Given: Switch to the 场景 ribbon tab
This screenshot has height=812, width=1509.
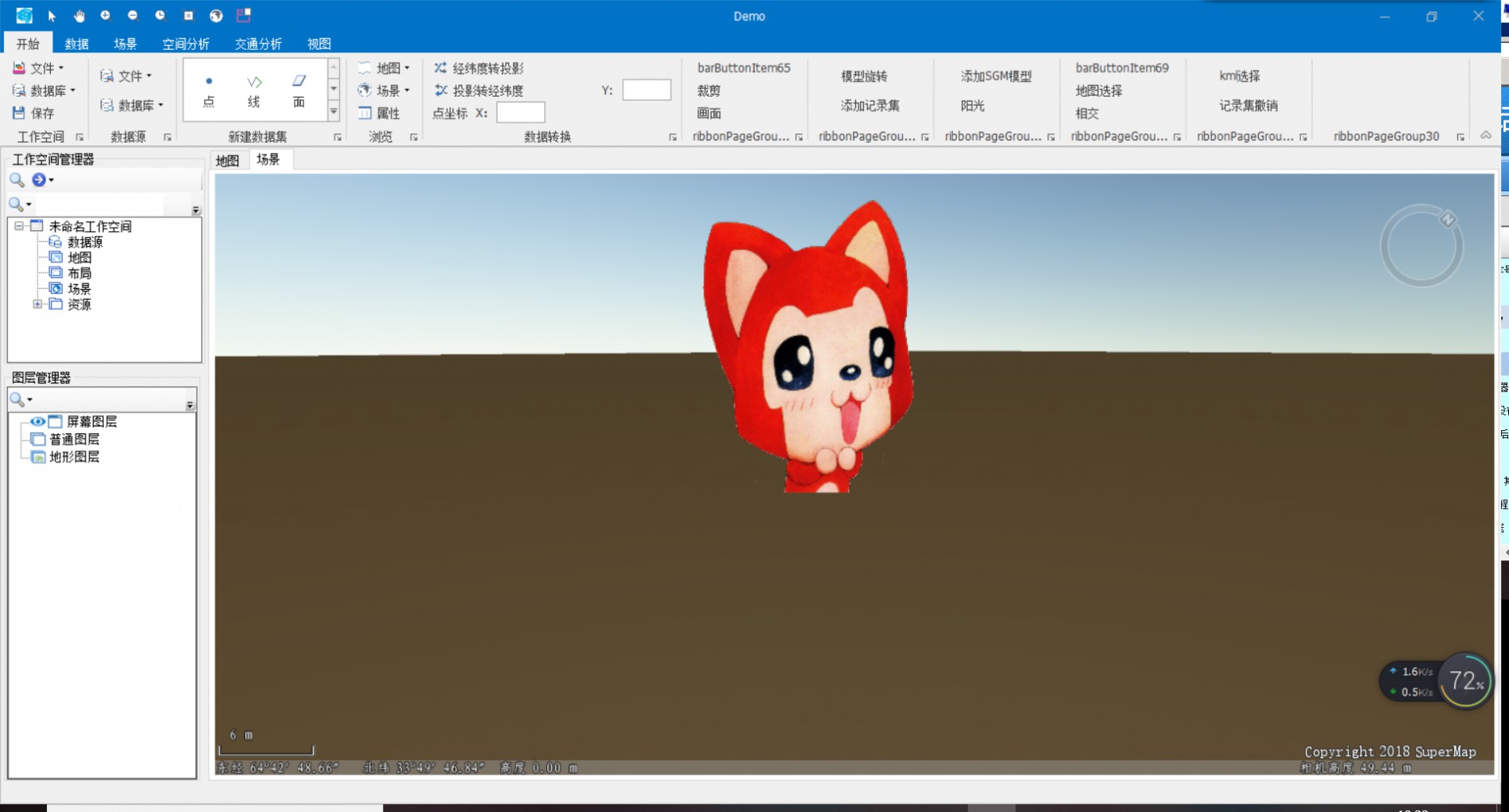Looking at the screenshot, I should (x=125, y=44).
